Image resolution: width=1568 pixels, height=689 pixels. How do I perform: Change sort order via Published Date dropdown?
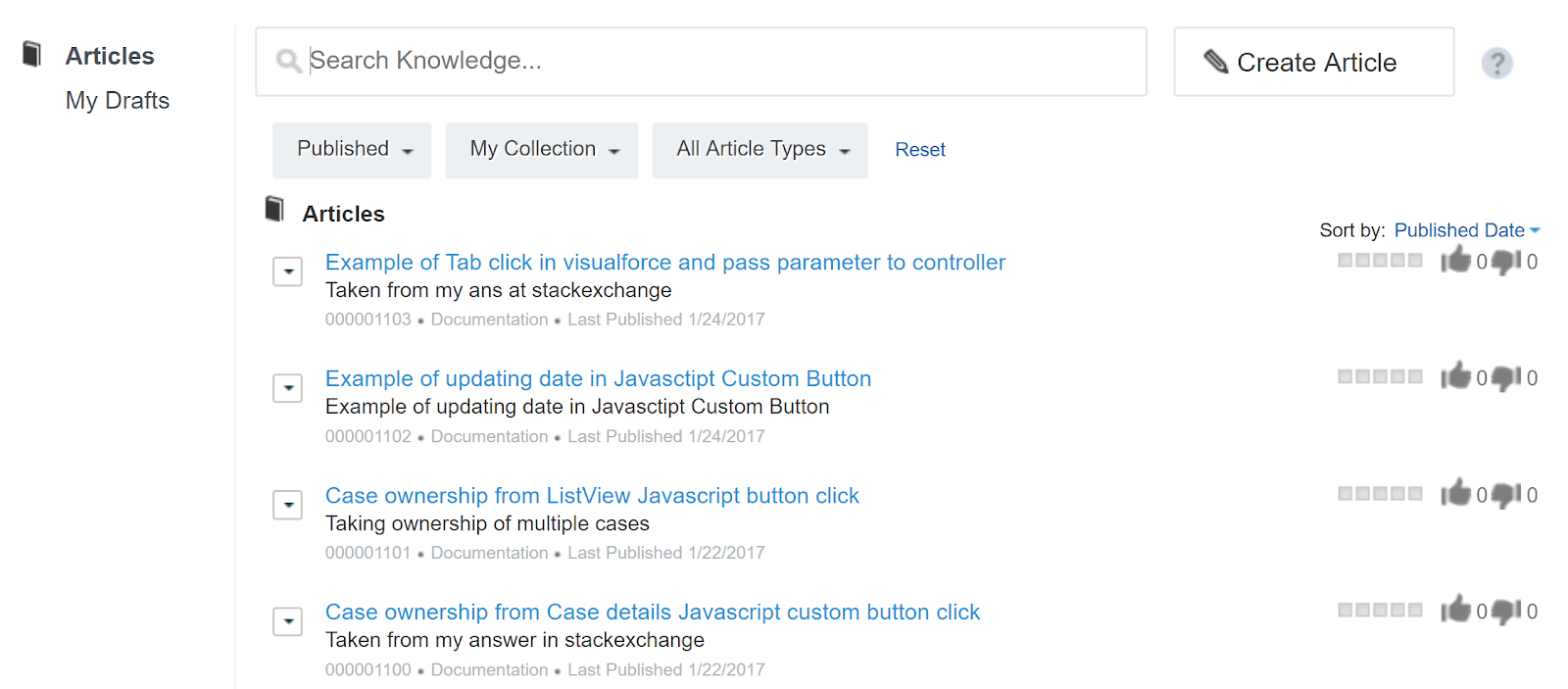[1467, 230]
